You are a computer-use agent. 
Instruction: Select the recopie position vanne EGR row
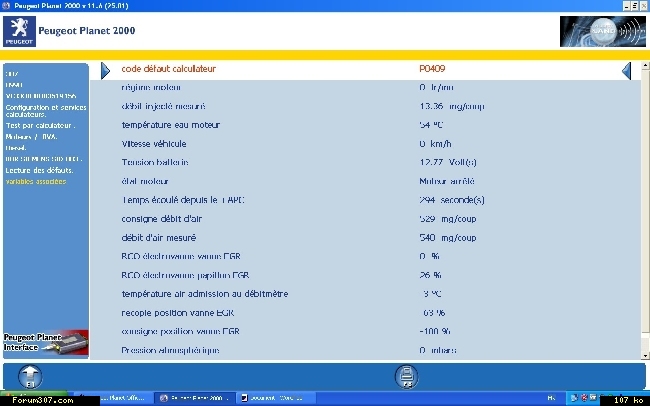(365, 313)
